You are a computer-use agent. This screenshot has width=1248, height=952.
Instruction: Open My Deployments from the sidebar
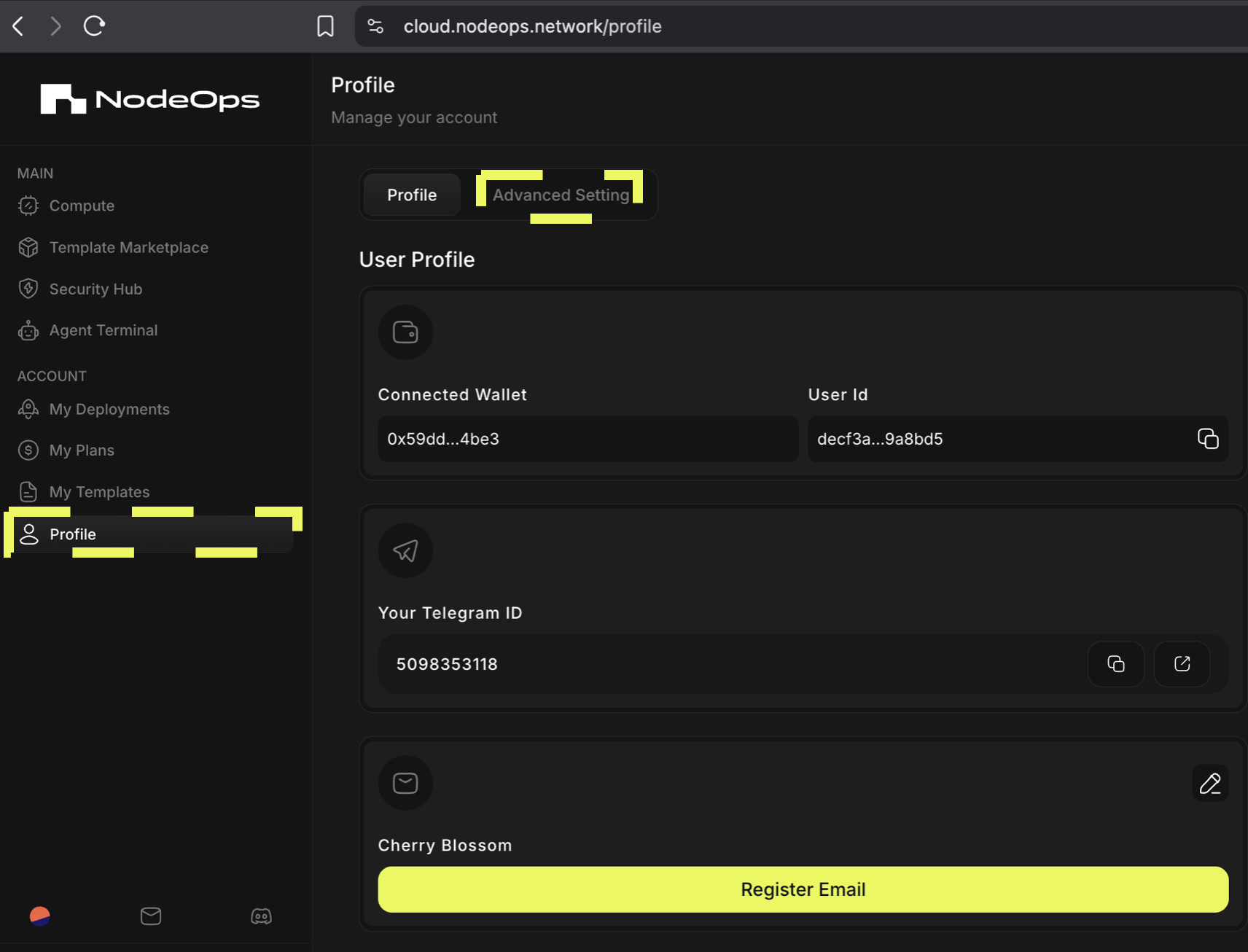click(109, 409)
